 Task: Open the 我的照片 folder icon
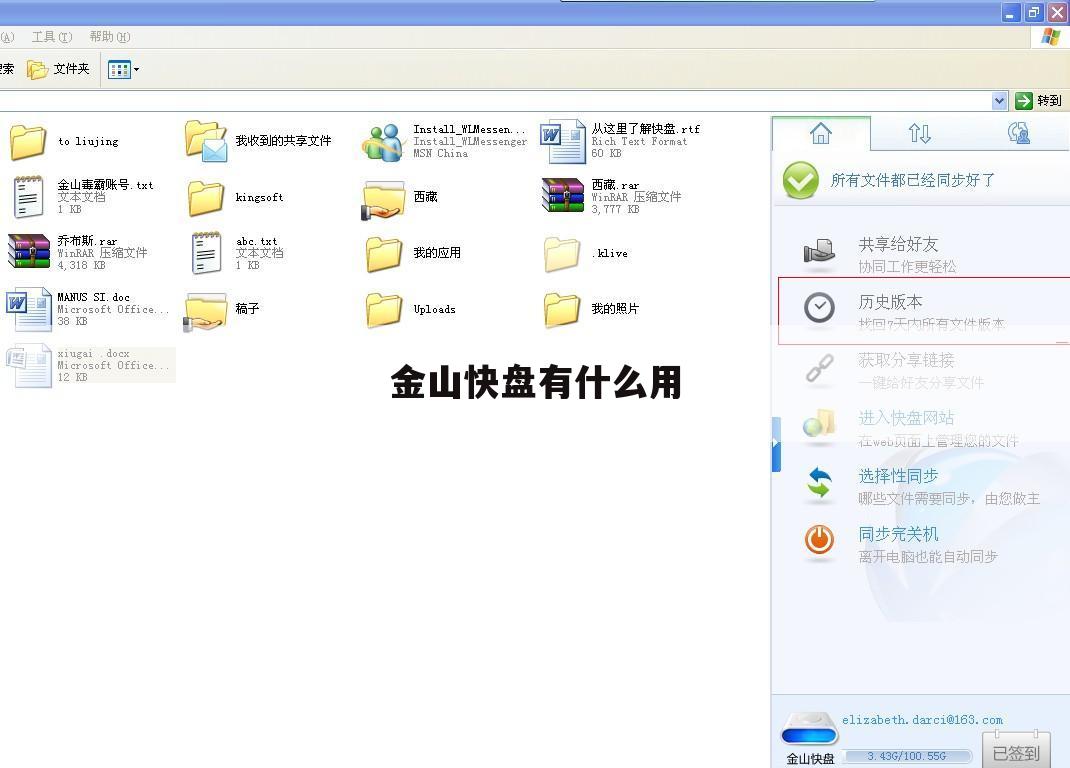[x=562, y=310]
